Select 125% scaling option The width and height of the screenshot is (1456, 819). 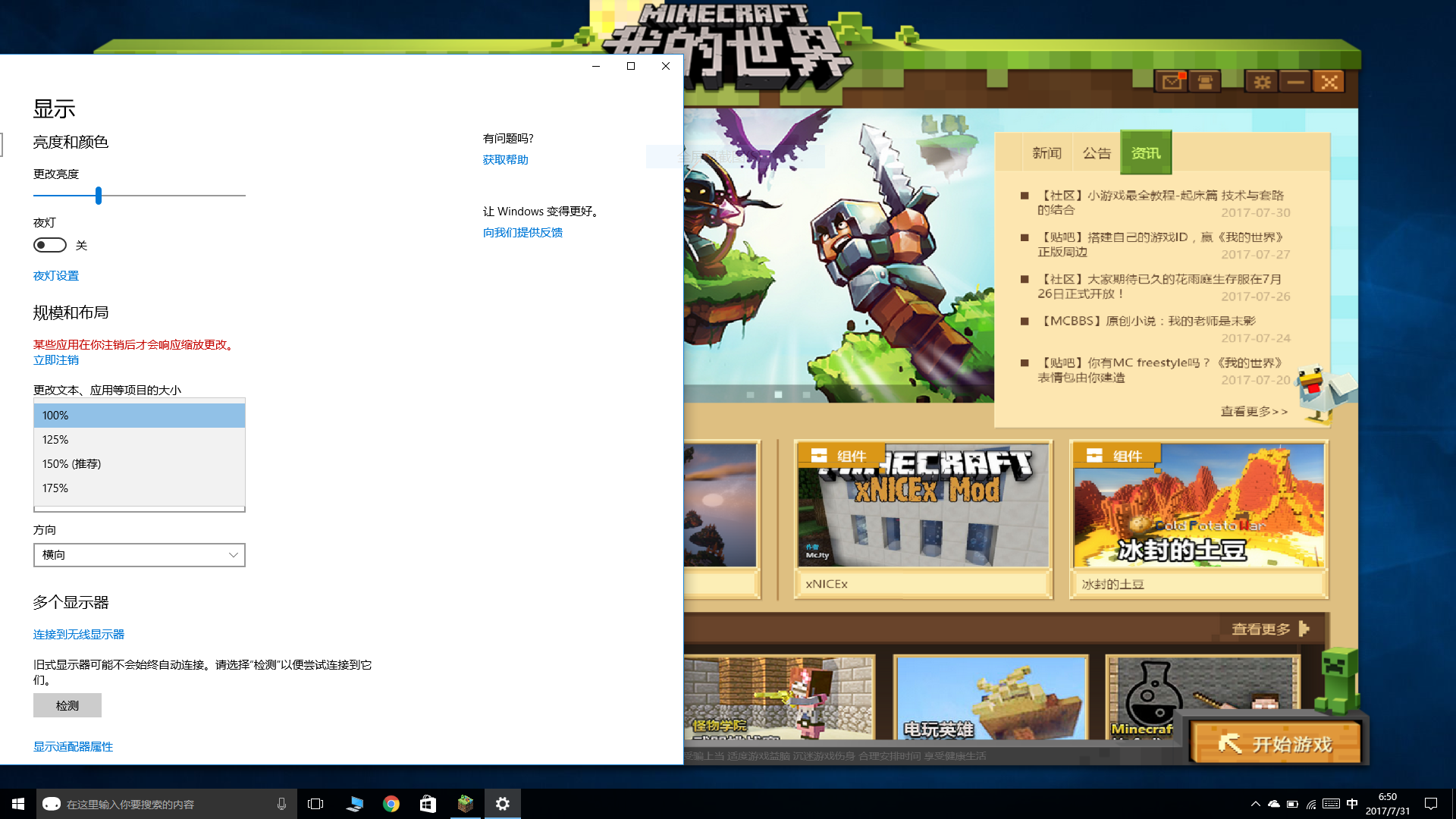[140, 440]
